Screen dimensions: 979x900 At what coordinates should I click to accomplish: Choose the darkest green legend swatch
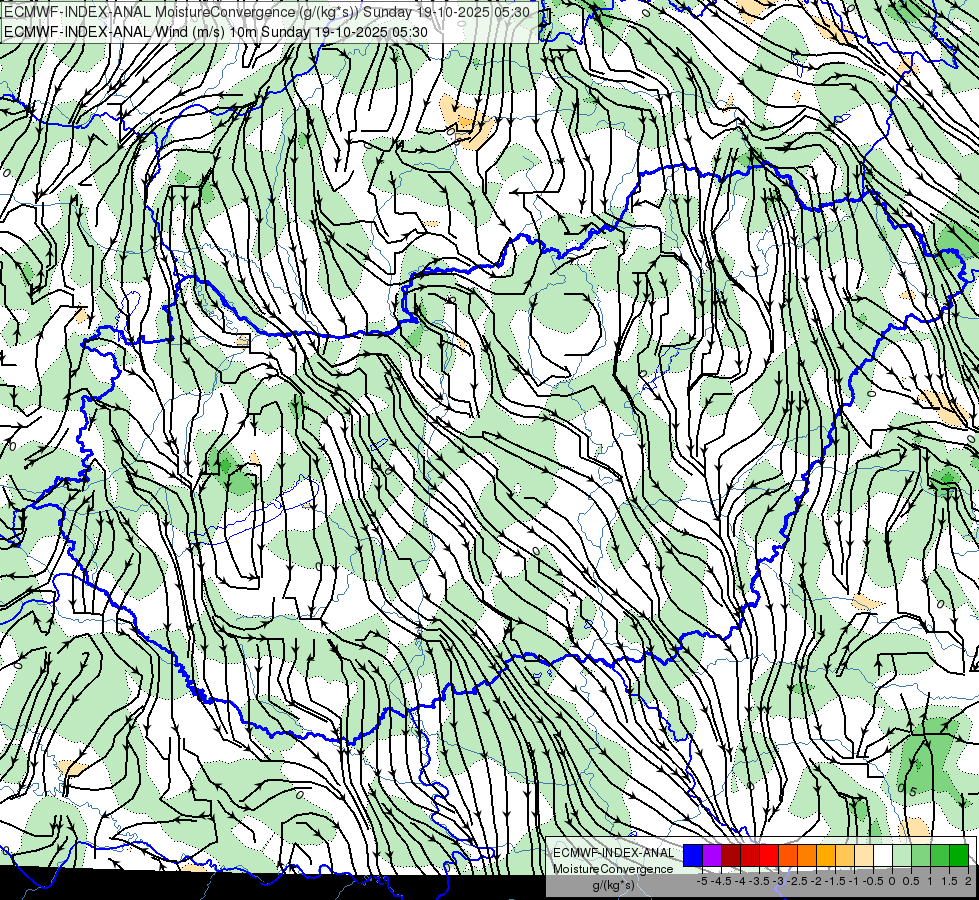pos(960,855)
